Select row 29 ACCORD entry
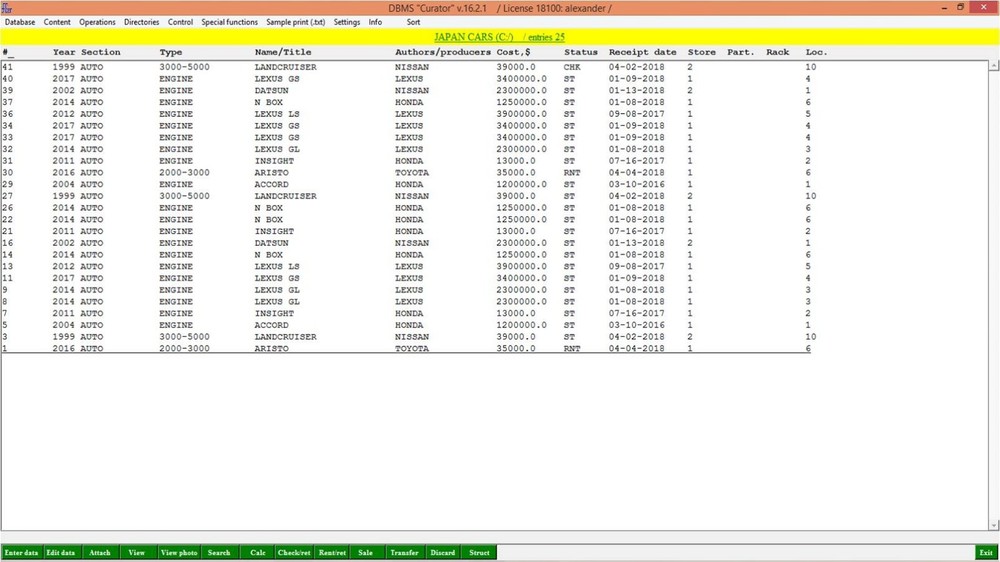The width and height of the screenshot is (1000, 562). pyautogui.click(x=408, y=184)
